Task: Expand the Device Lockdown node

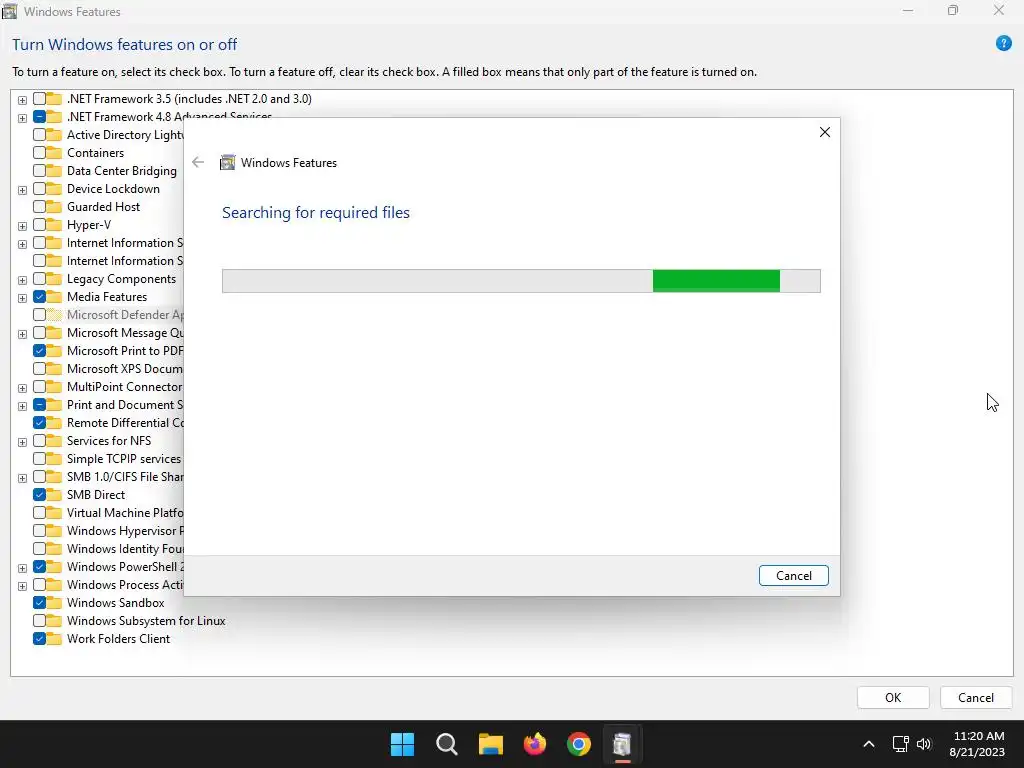Action: coord(22,190)
